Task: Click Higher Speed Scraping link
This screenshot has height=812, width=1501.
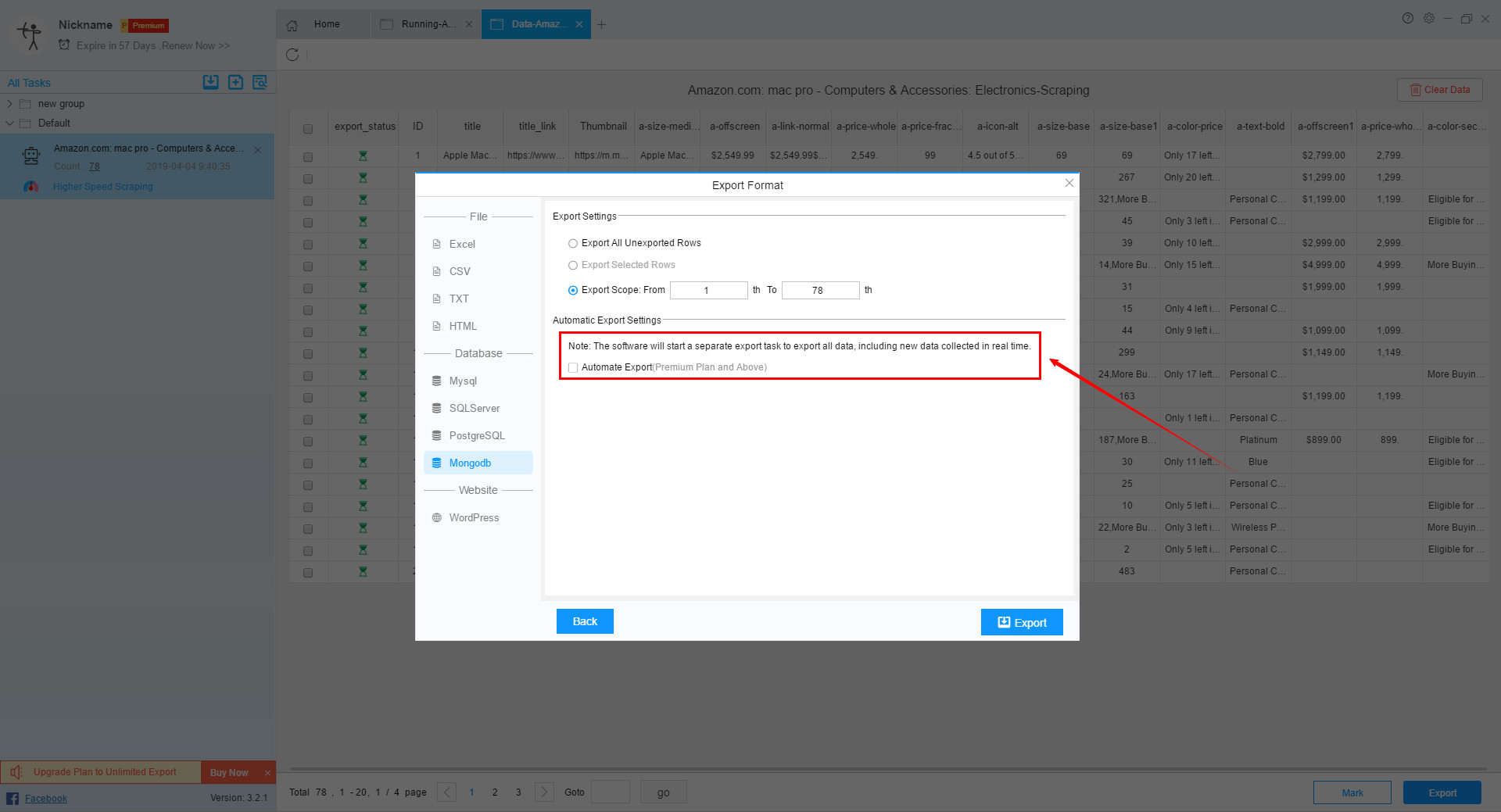Action: click(102, 187)
